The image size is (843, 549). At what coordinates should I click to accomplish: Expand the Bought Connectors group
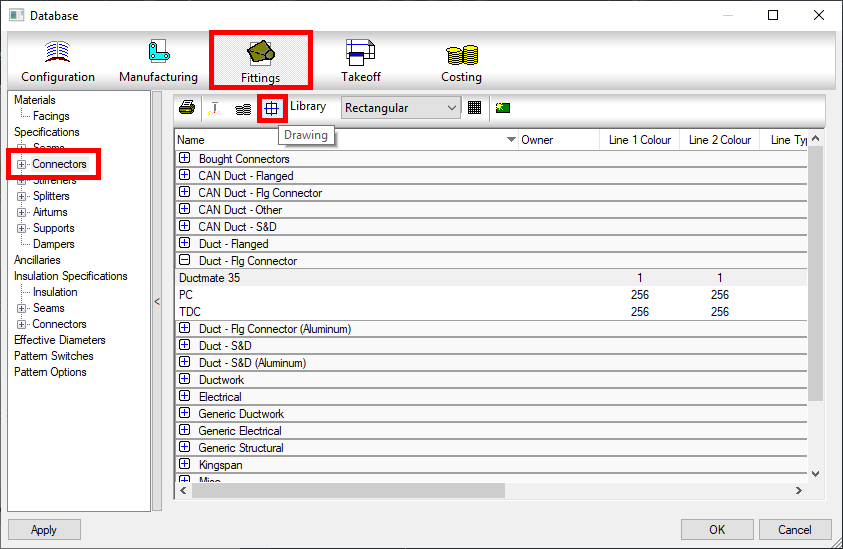[184, 158]
